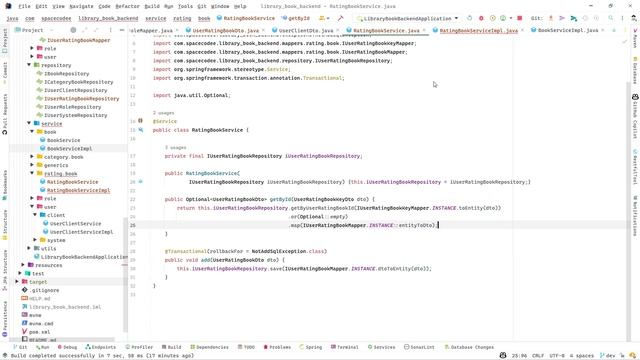Open the Refactor menu
This screenshot has height=360, width=640.
tap(127, 6)
